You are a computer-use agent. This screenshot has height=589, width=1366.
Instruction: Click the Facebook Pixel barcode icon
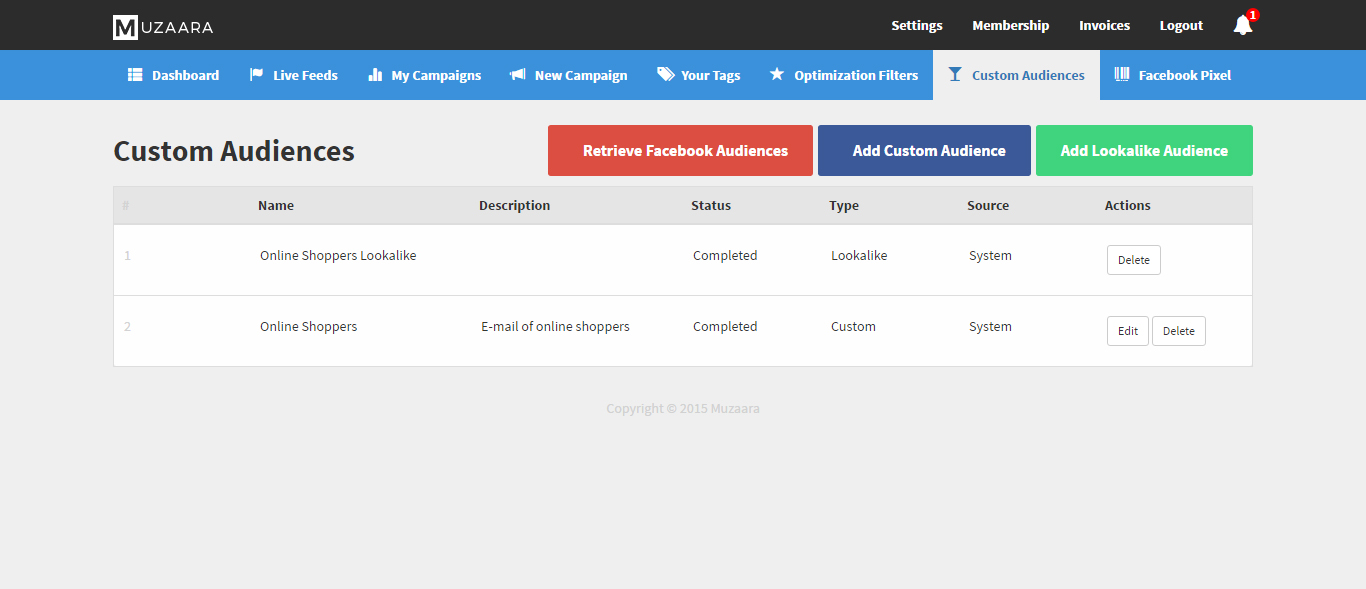coord(1122,75)
